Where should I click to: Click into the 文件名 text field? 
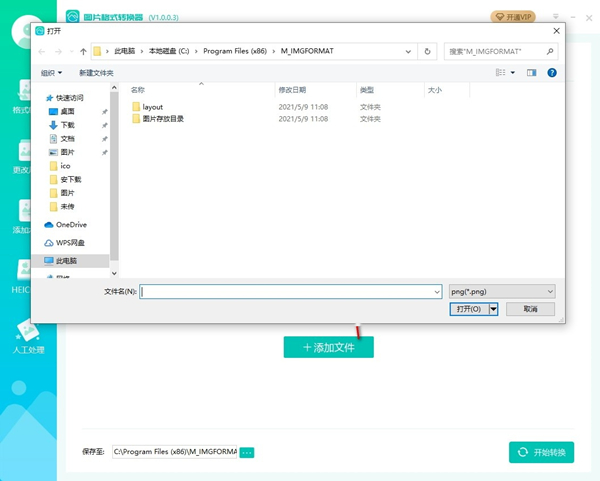tap(288, 291)
